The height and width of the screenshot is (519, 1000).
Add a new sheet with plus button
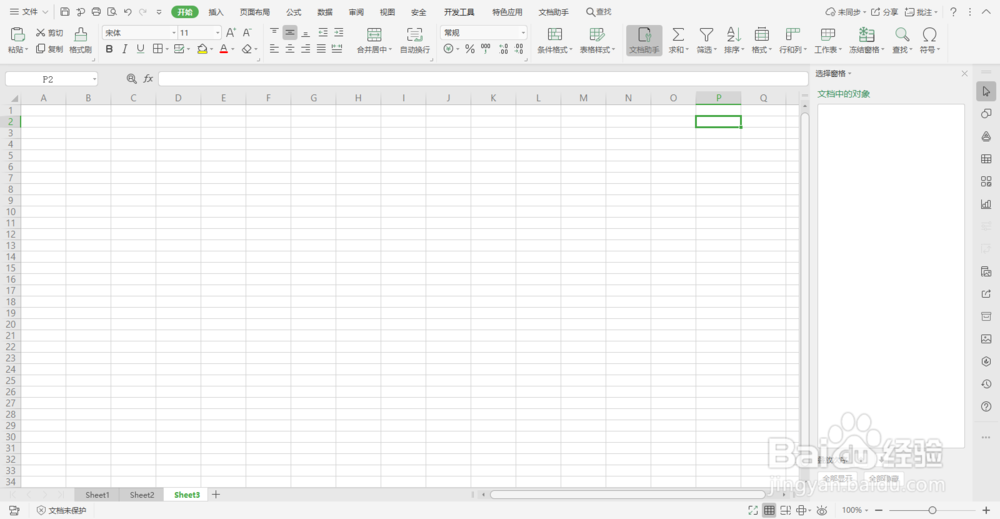216,495
